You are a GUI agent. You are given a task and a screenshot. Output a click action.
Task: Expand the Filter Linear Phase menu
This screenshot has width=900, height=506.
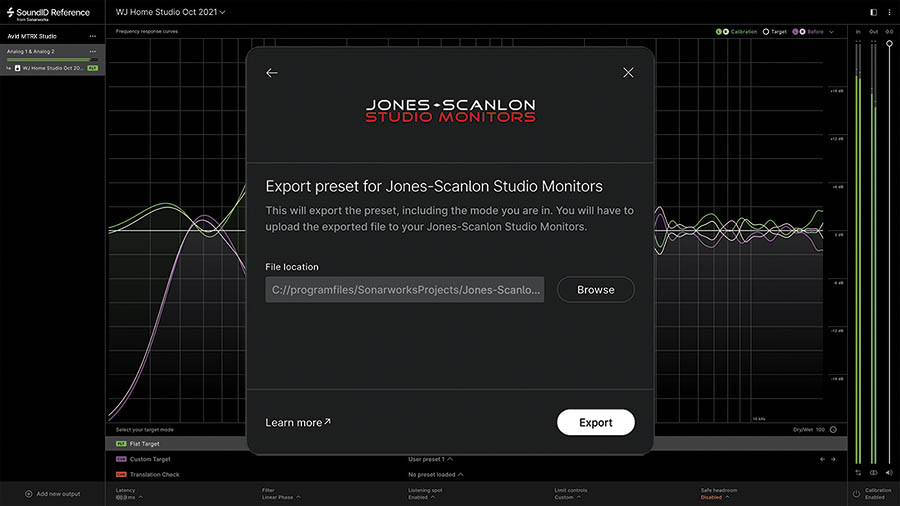point(281,494)
